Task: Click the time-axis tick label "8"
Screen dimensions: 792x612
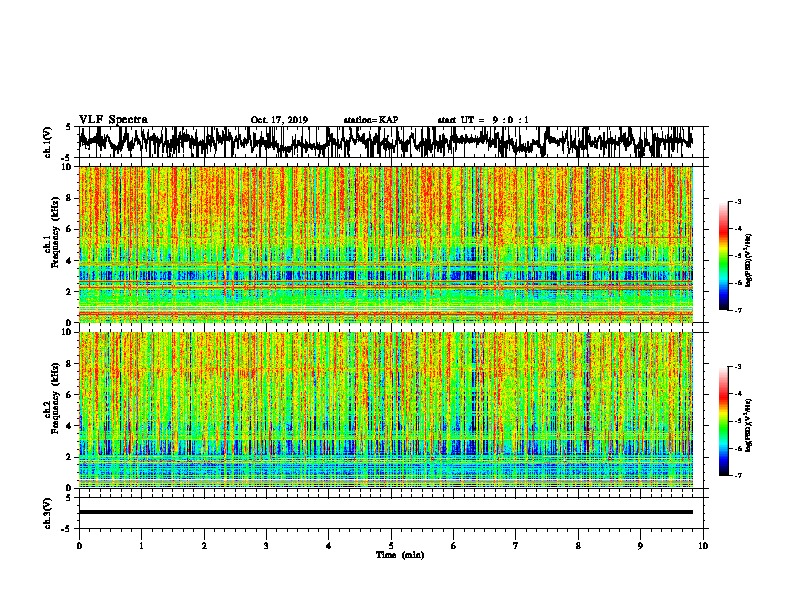Action: [578, 545]
